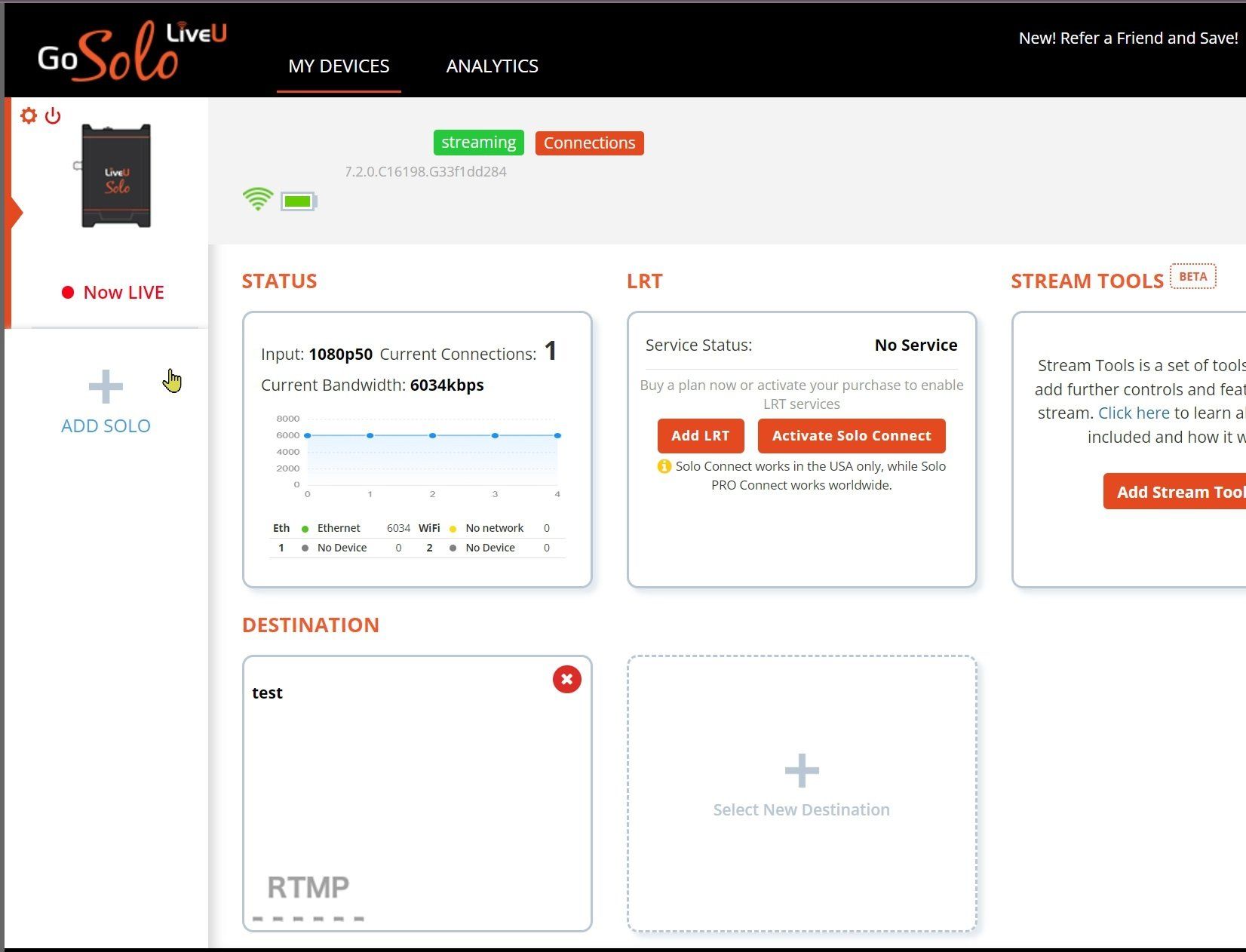Click the firmware version 7.2.0.C16198.G33f1dd284 text
This screenshot has width=1246, height=952.
point(425,171)
